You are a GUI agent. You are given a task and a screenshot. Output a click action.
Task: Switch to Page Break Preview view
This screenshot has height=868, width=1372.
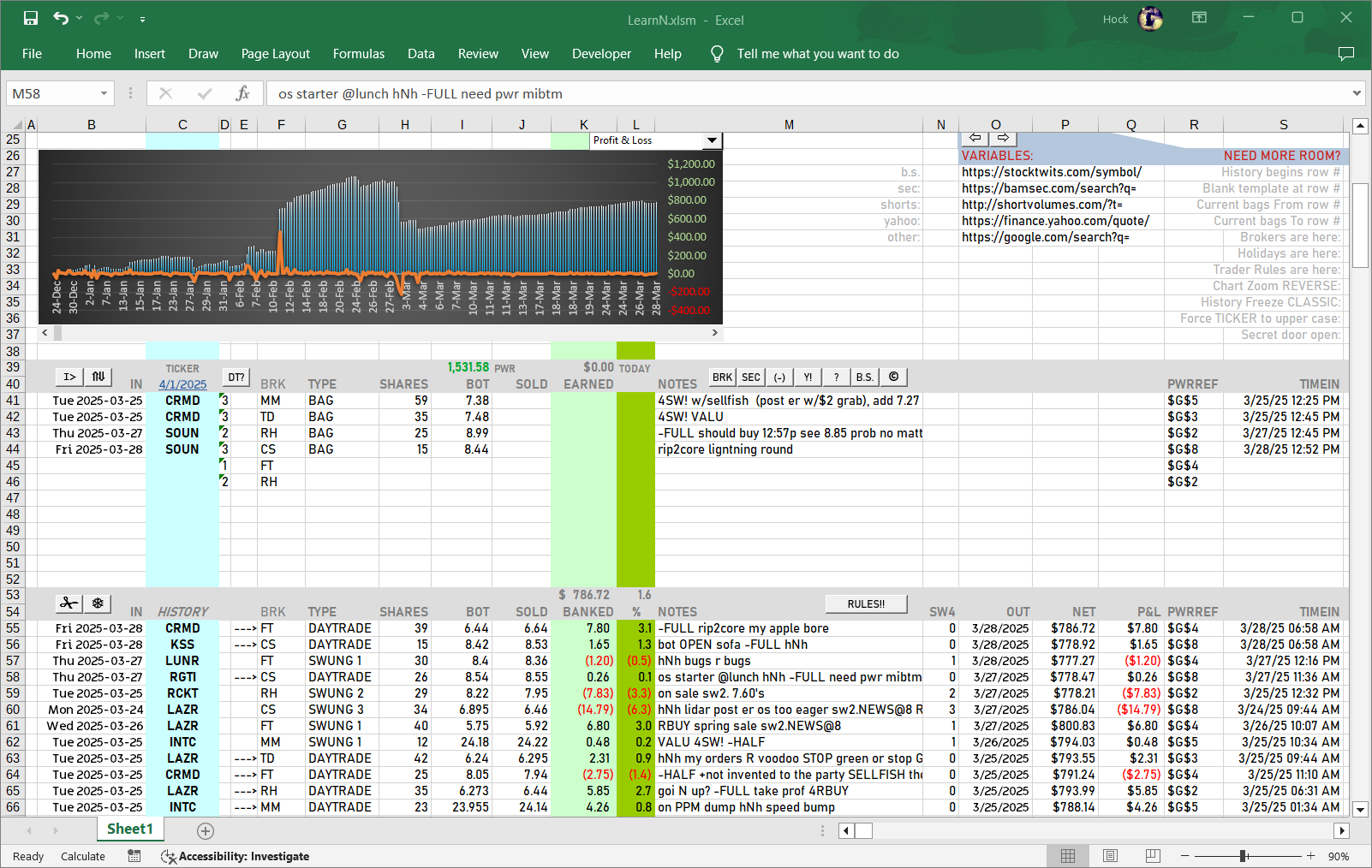click(1153, 856)
